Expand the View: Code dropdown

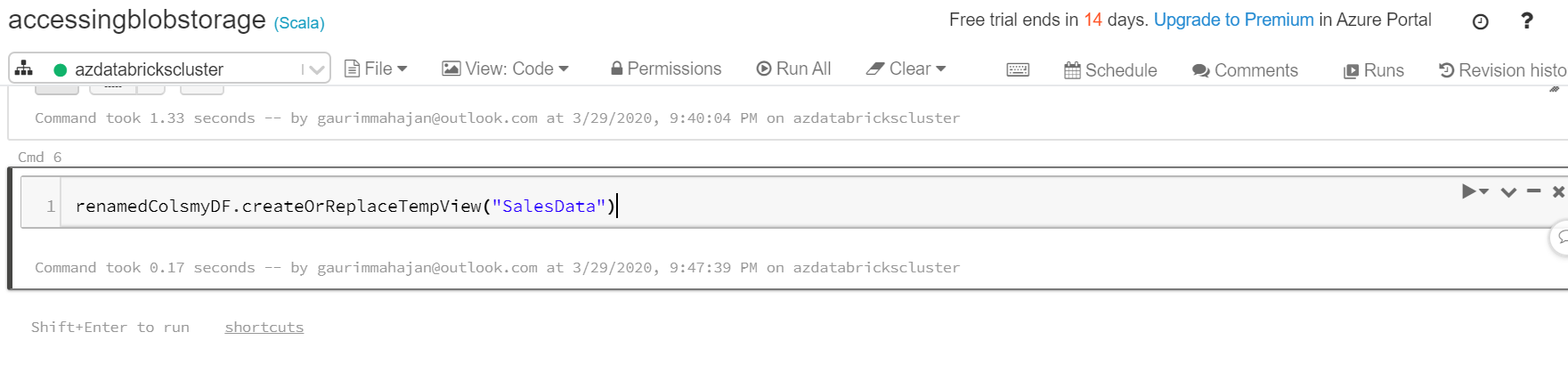505,69
